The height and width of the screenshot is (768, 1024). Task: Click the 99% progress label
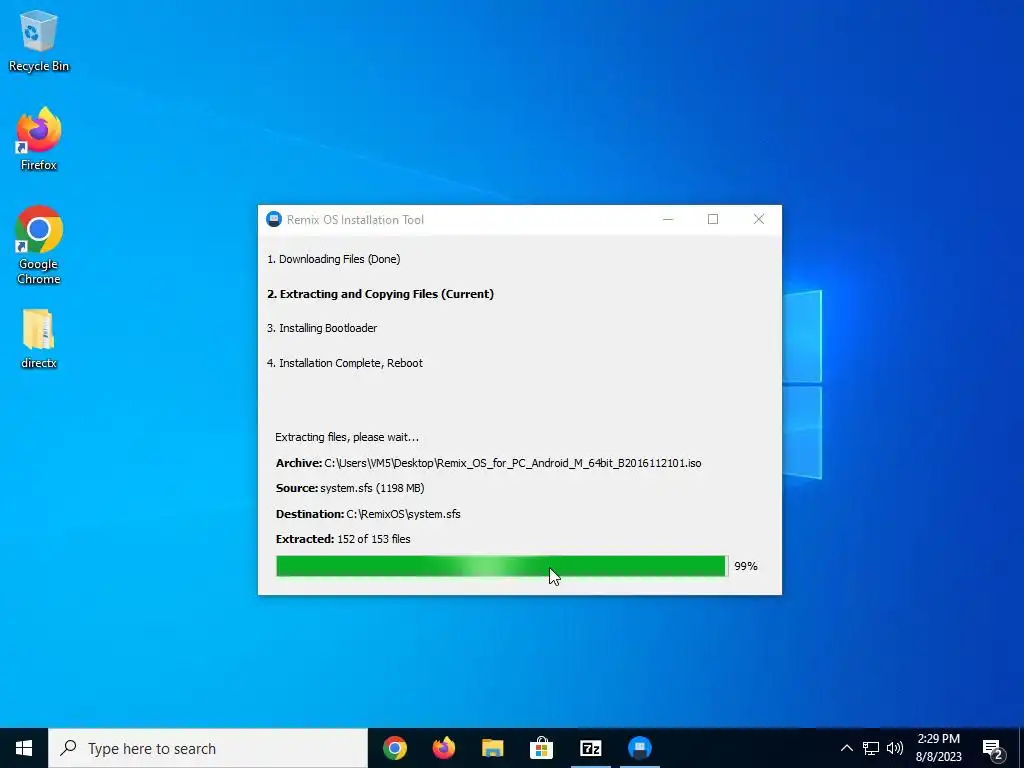coord(746,566)
